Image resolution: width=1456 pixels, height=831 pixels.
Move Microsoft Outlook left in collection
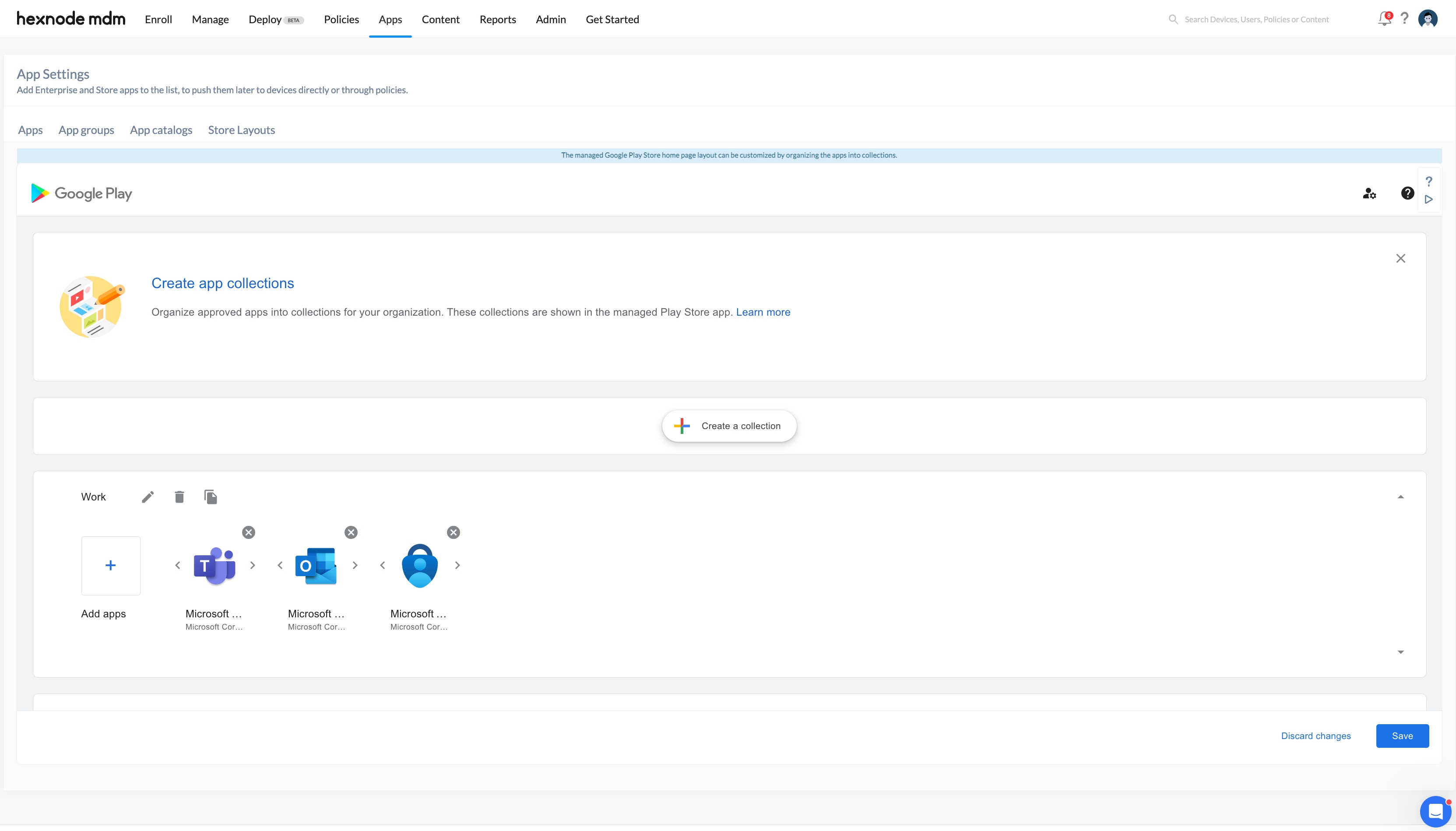point(280,565)
